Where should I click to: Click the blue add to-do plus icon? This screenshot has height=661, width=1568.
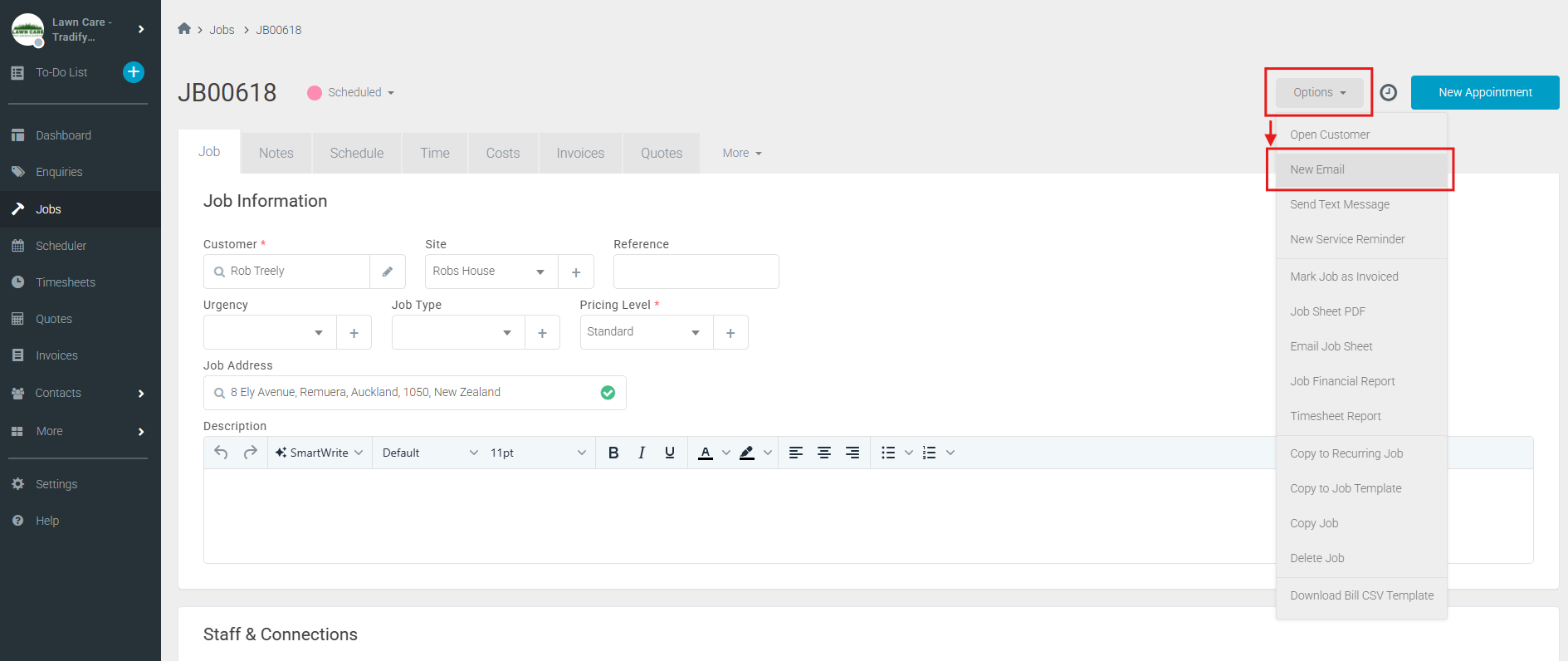coord(134,72)
